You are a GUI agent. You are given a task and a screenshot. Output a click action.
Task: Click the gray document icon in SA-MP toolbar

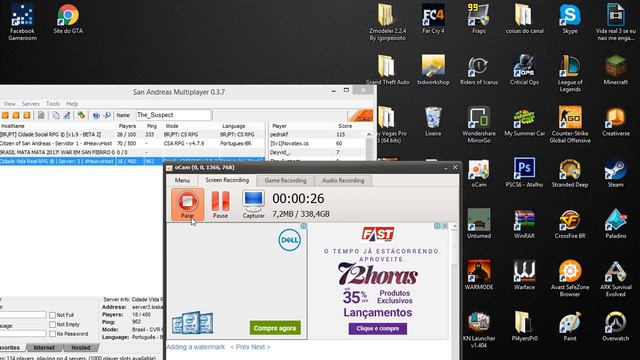(41, 116)
